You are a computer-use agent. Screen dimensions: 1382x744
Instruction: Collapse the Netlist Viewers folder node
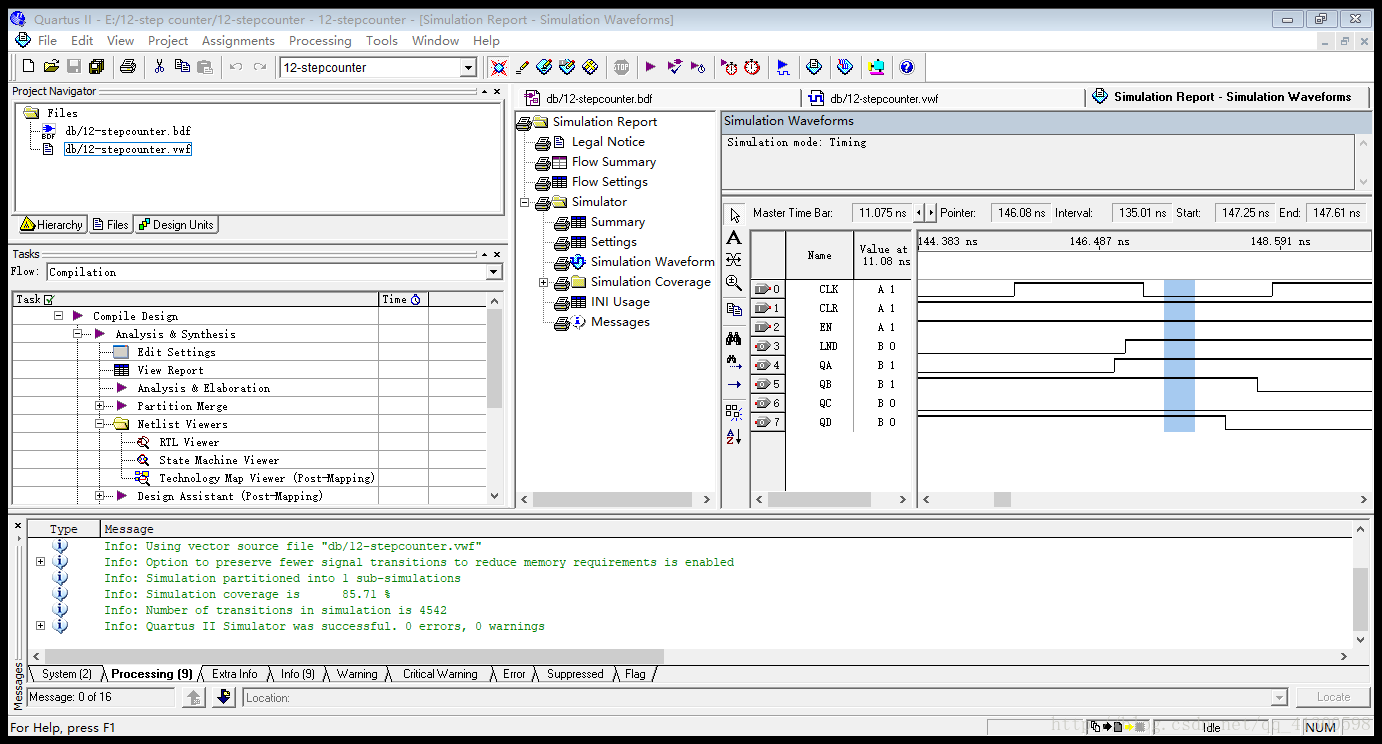point(100,424)
